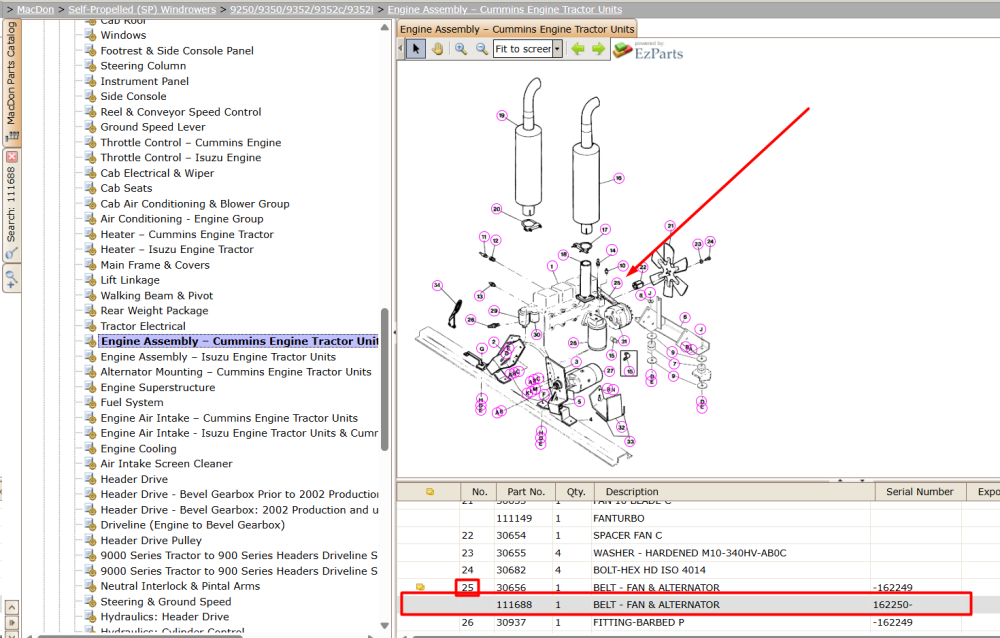Image resolution: width=1000 pixels, height=638 pixels.
Task: Click note icon on row 25
Action: (x=420, y=587)
